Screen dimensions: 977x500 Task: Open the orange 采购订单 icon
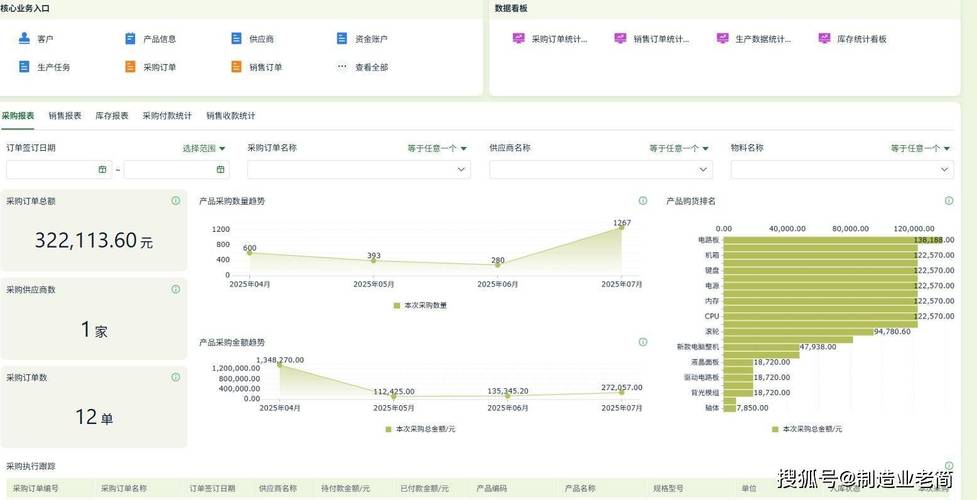pos(130,66)
